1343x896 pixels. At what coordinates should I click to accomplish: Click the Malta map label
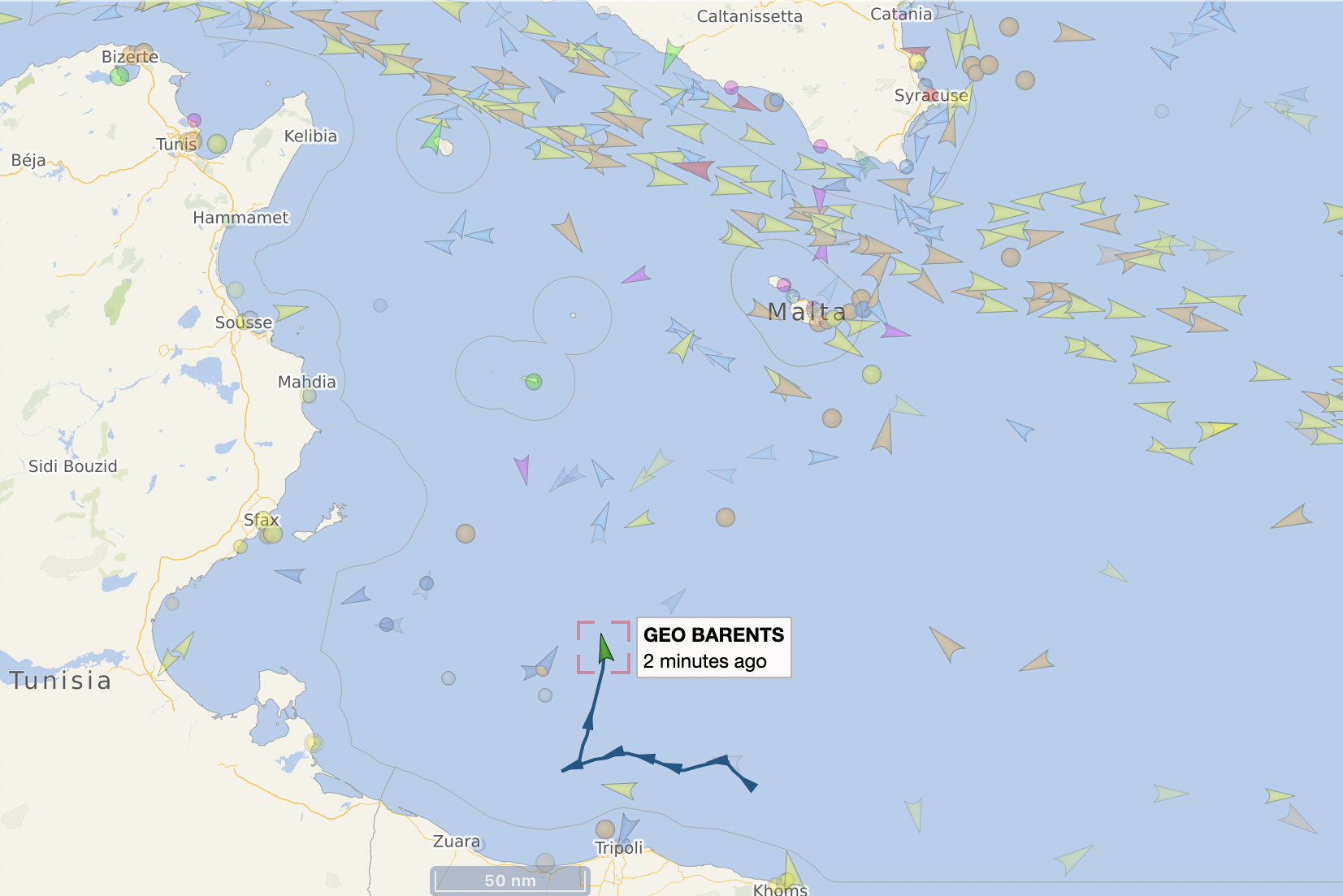pos(807,311)
